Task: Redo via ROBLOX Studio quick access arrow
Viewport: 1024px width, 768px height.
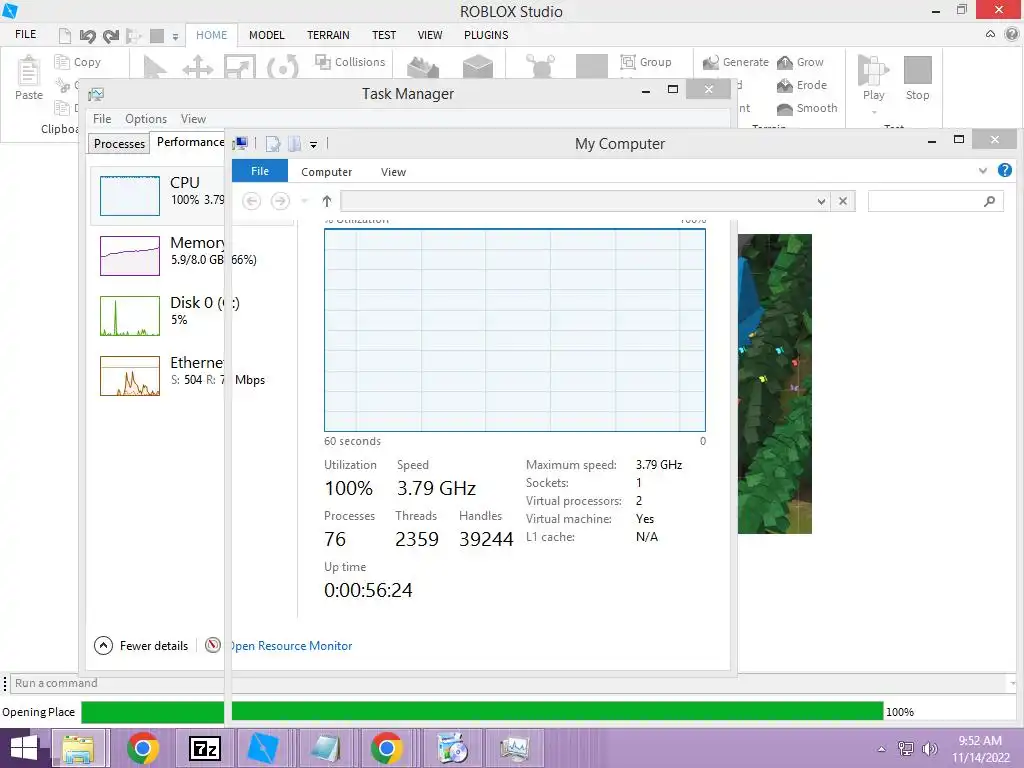Action: pos(111,36)
